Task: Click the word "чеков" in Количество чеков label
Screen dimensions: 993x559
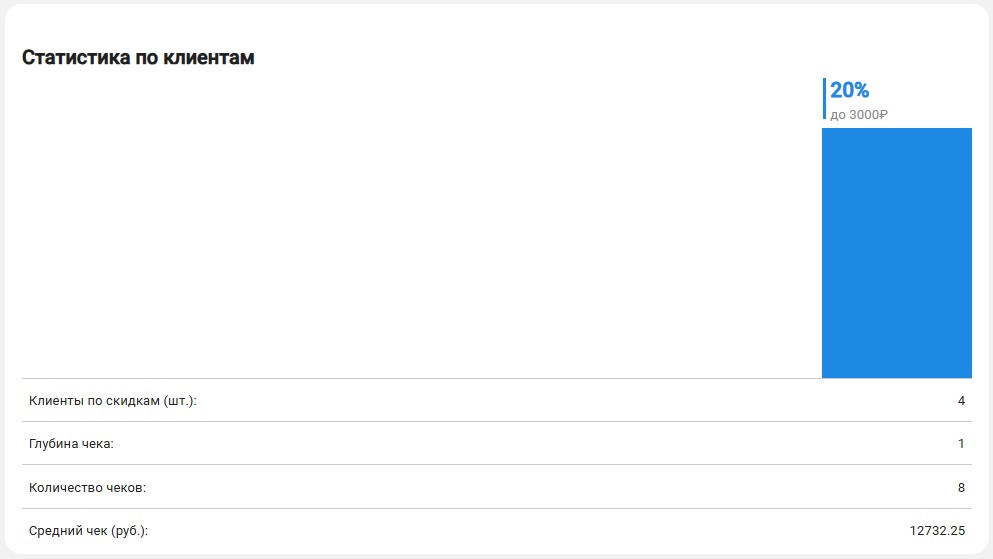Action: (x=126, y=487)
